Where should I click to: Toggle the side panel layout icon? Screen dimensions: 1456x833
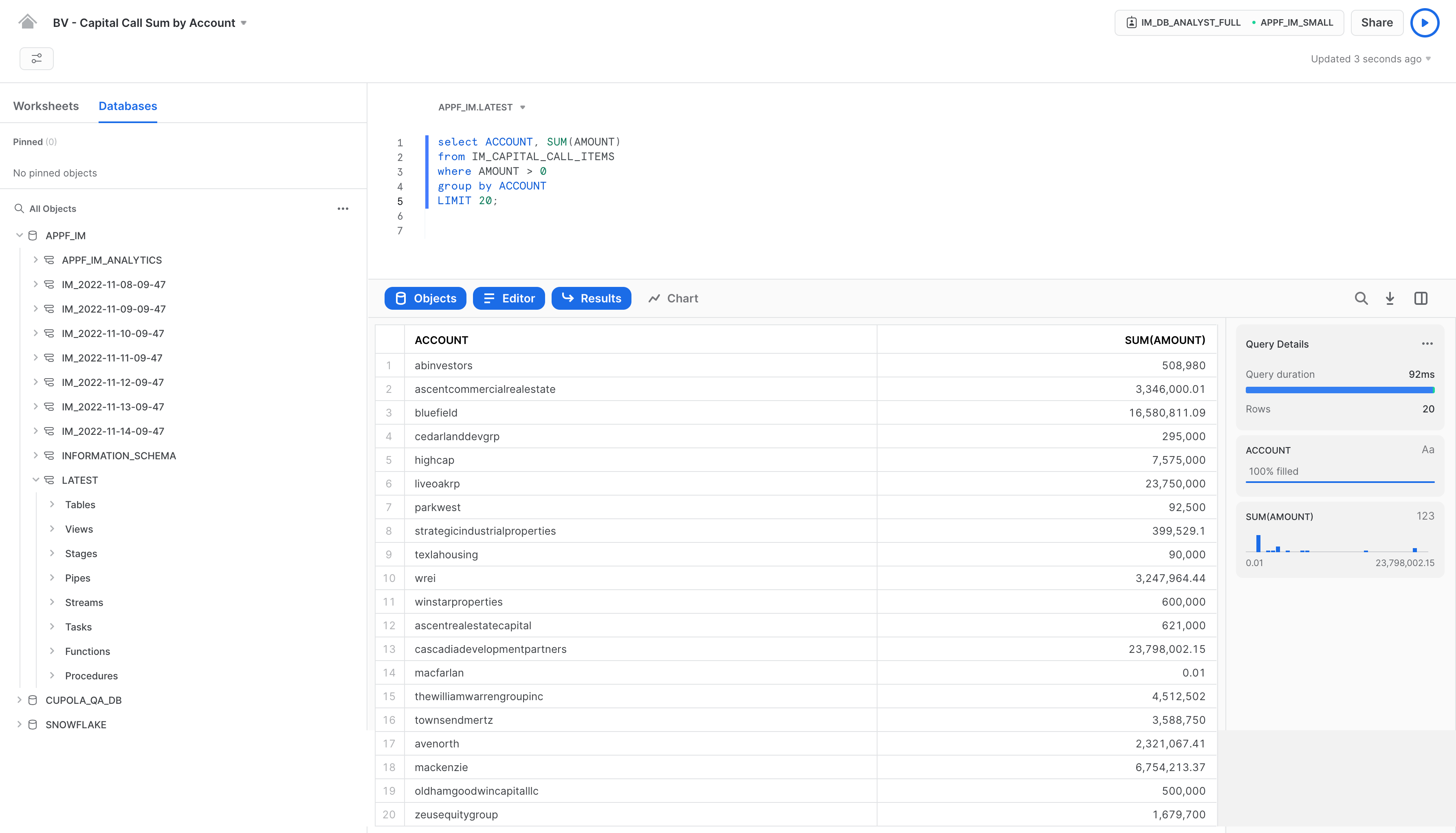1421,298
